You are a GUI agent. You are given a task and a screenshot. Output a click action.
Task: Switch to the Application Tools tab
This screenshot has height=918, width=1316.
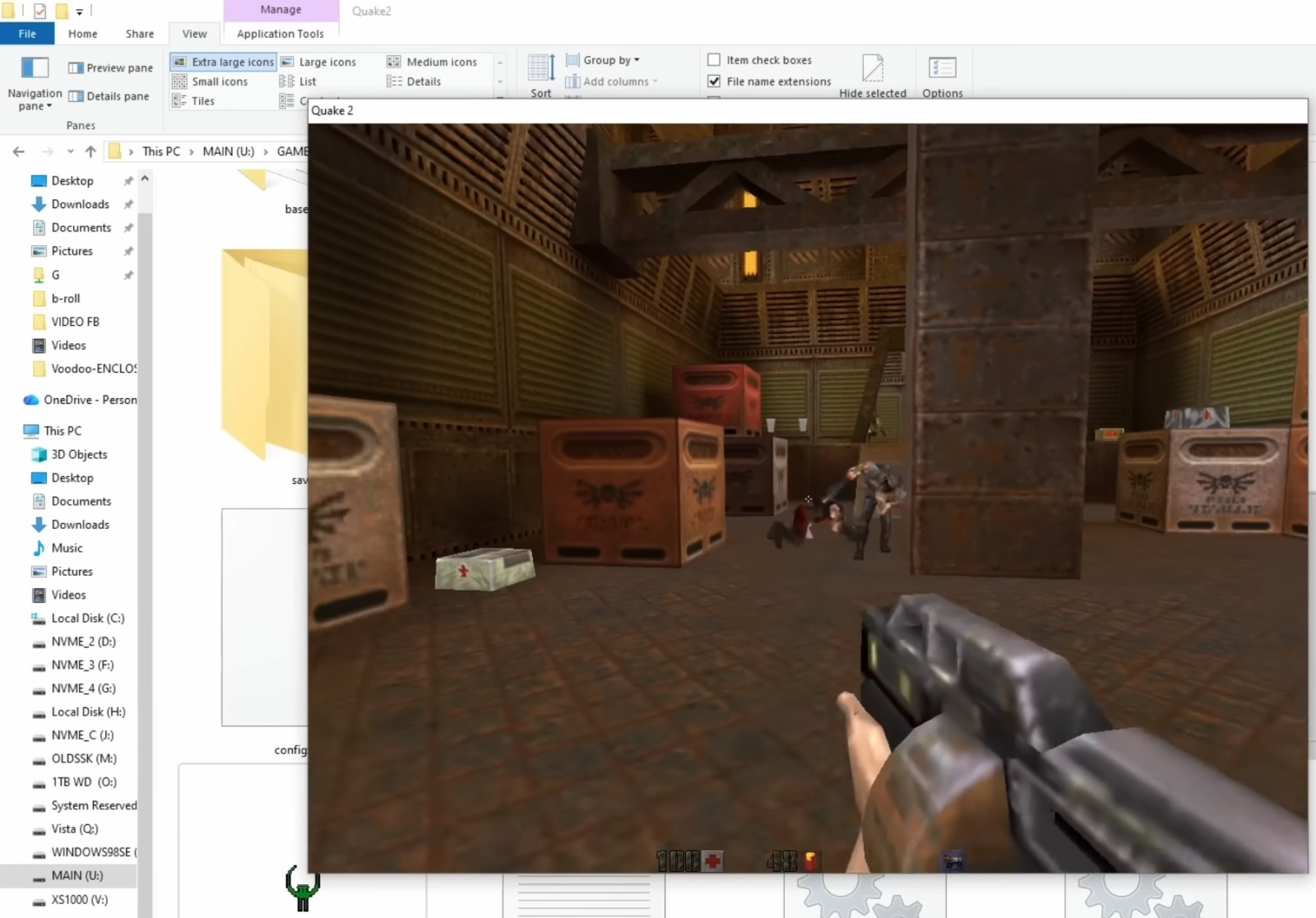[x=280, y=34]
